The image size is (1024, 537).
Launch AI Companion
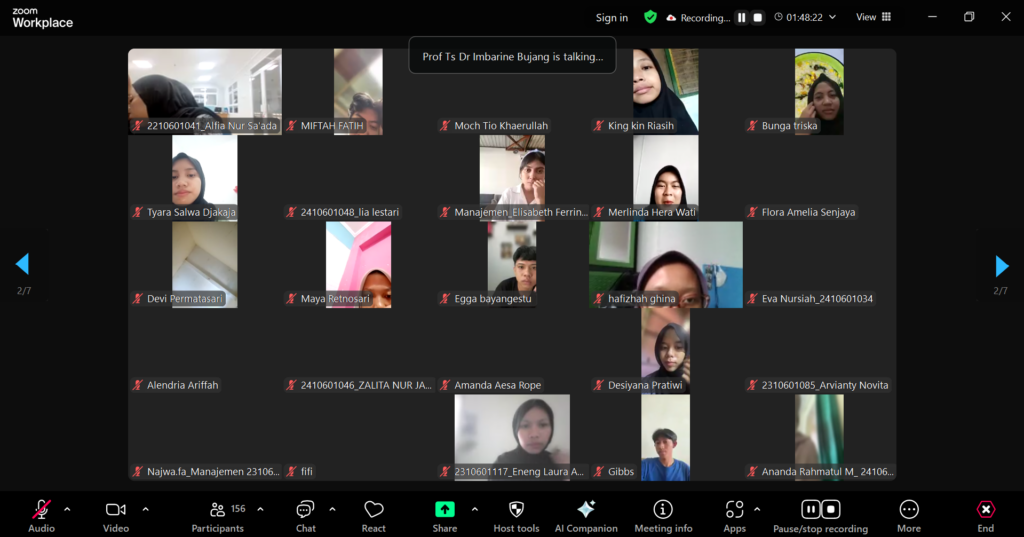pyautogui.click(x=586, y=515)
